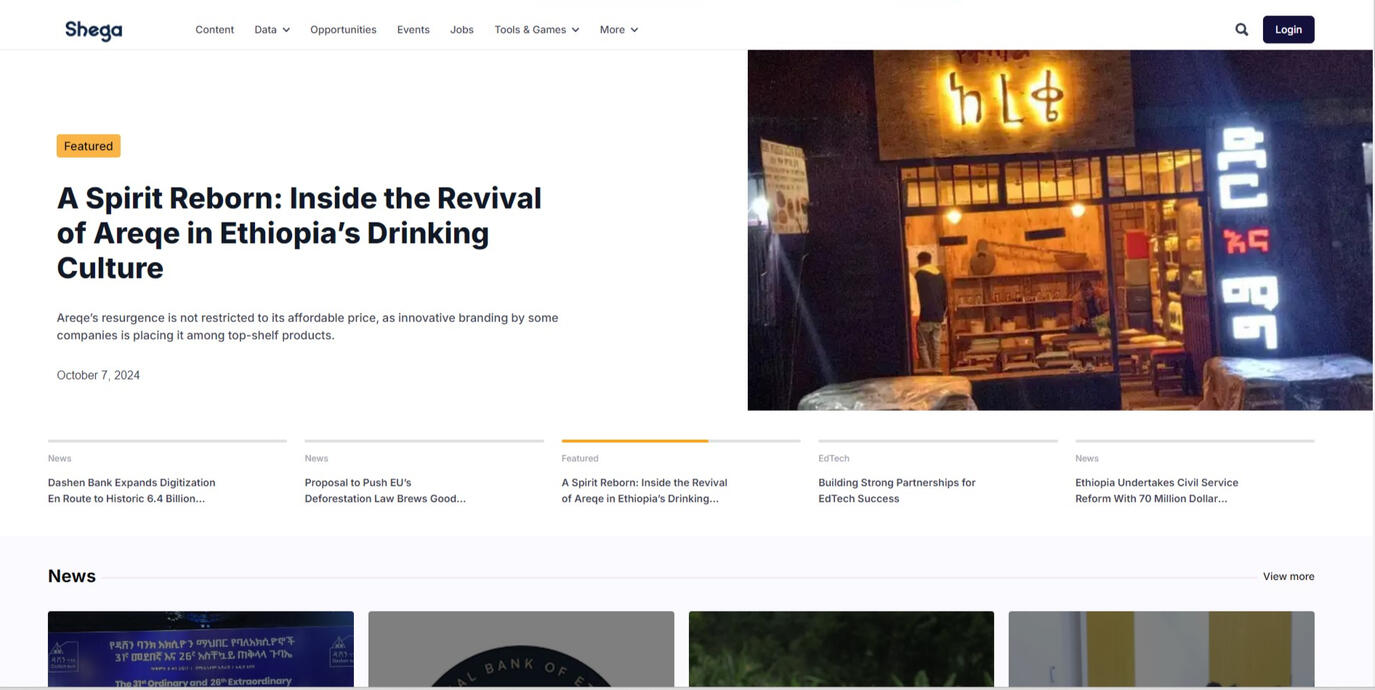The width and height of the screenshot is (1375, 690).
Task: Click the National Bank of Ethiopia thumbnail
Action: (x=521, y=650)
